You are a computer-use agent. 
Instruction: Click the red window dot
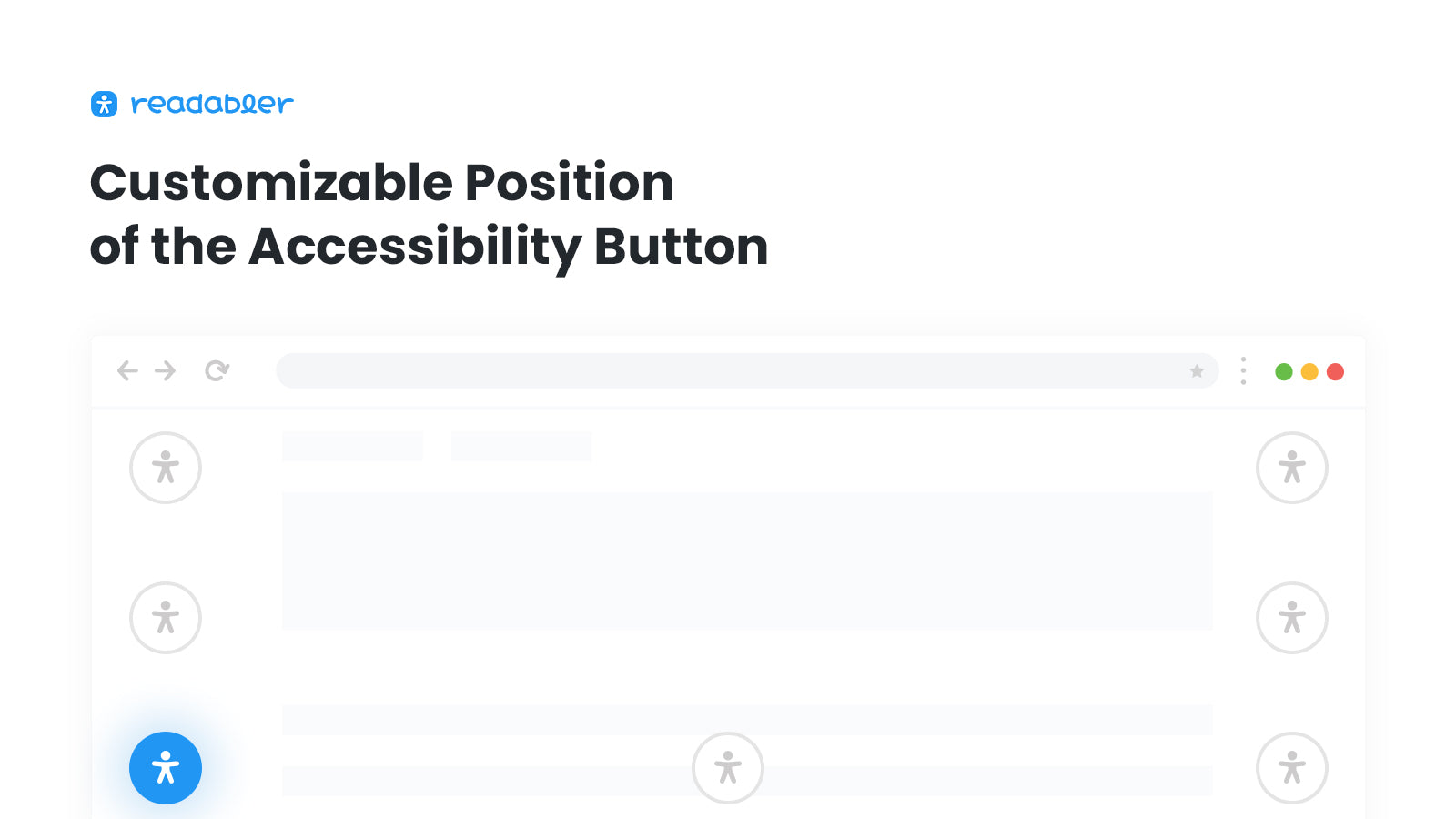click(x=1335, y=371)
